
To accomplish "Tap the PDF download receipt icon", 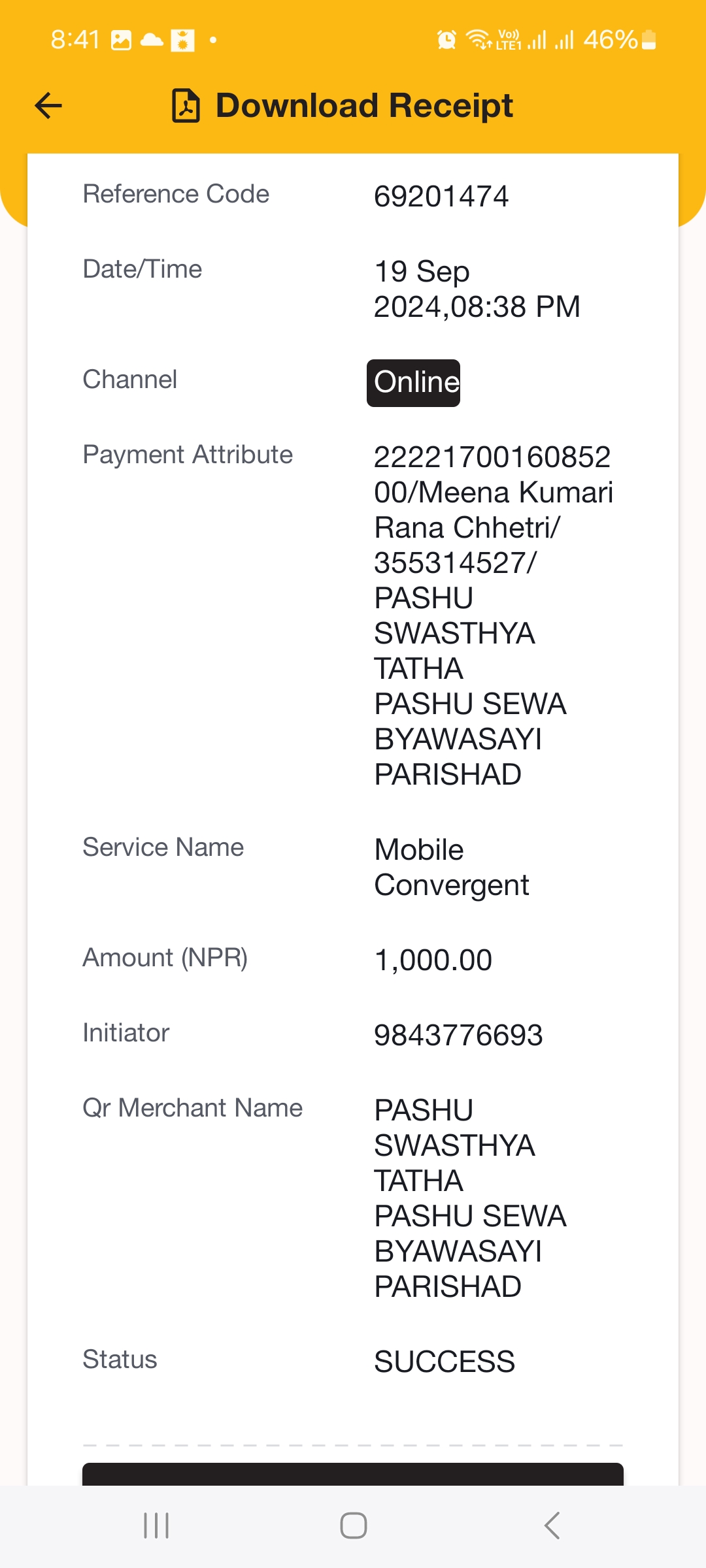I will click(x=186, y=105).
